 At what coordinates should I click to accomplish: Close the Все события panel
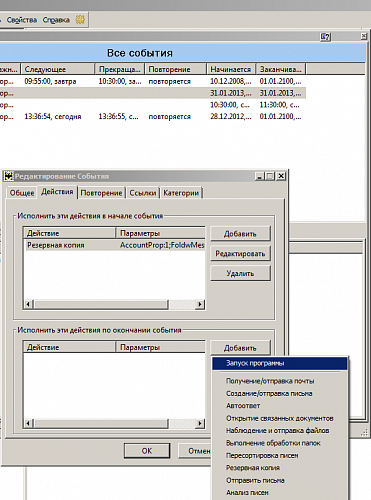(364, 36)
